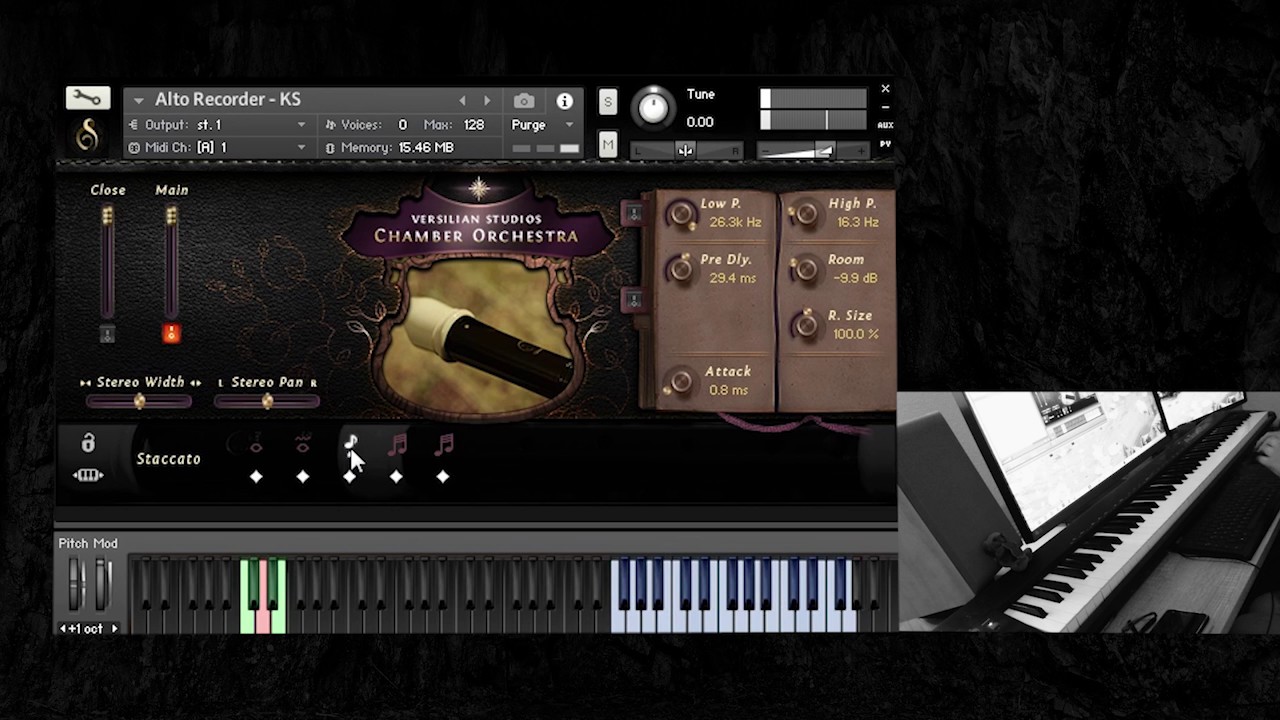Click the L/R pan slider in header
This screenshot has width=1280, height=720.
686,151
